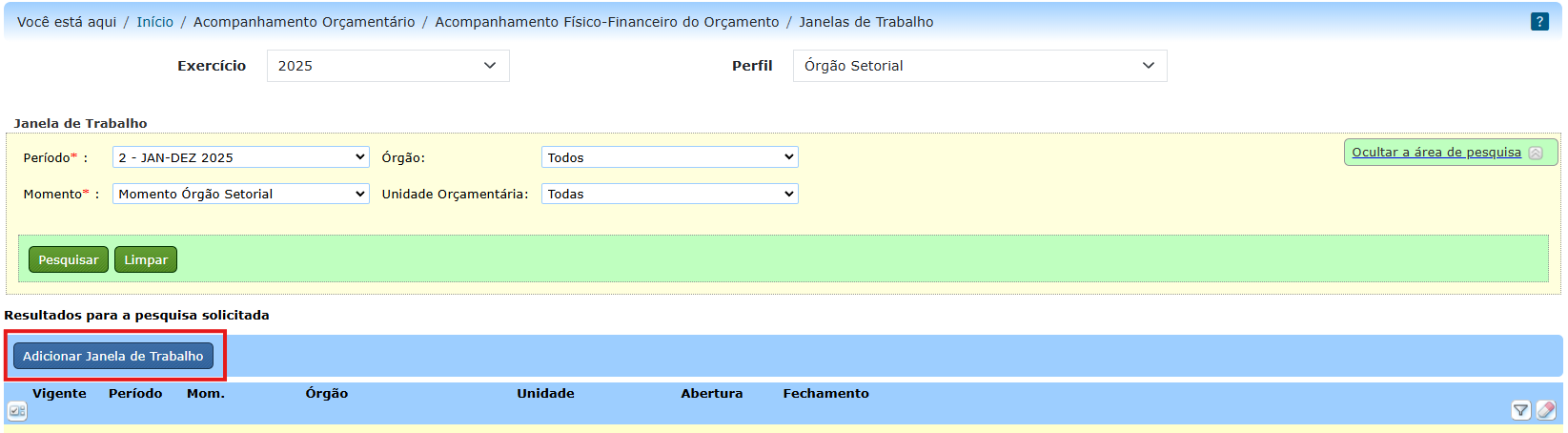The height and width of the screenshot is (433, 1568).
Task: Toggle the select-all rows checkbox icon
Action: [x=17, y=411]
